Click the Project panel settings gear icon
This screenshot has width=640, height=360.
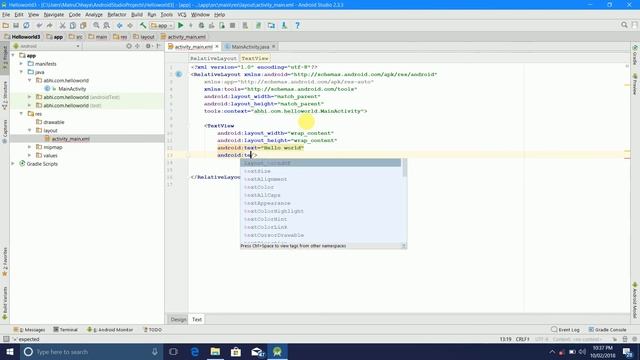pos(148,46)
